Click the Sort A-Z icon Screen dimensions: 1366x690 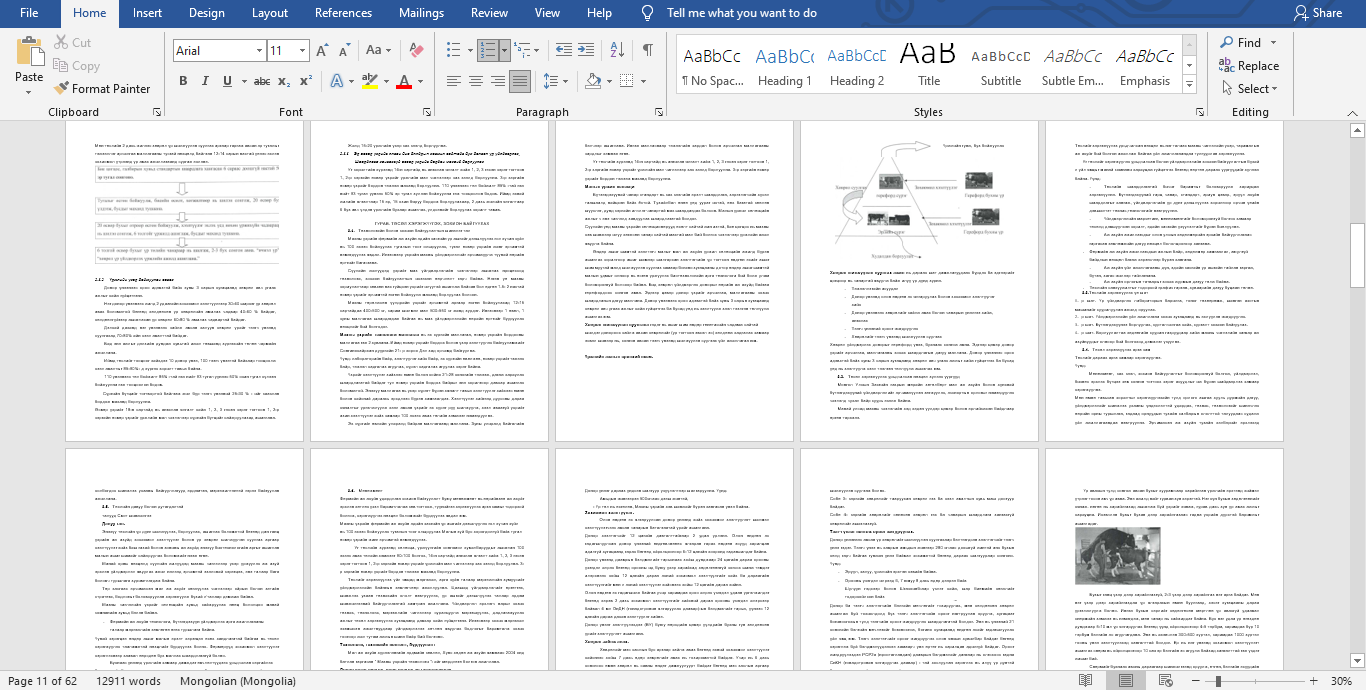pos(617,51)
